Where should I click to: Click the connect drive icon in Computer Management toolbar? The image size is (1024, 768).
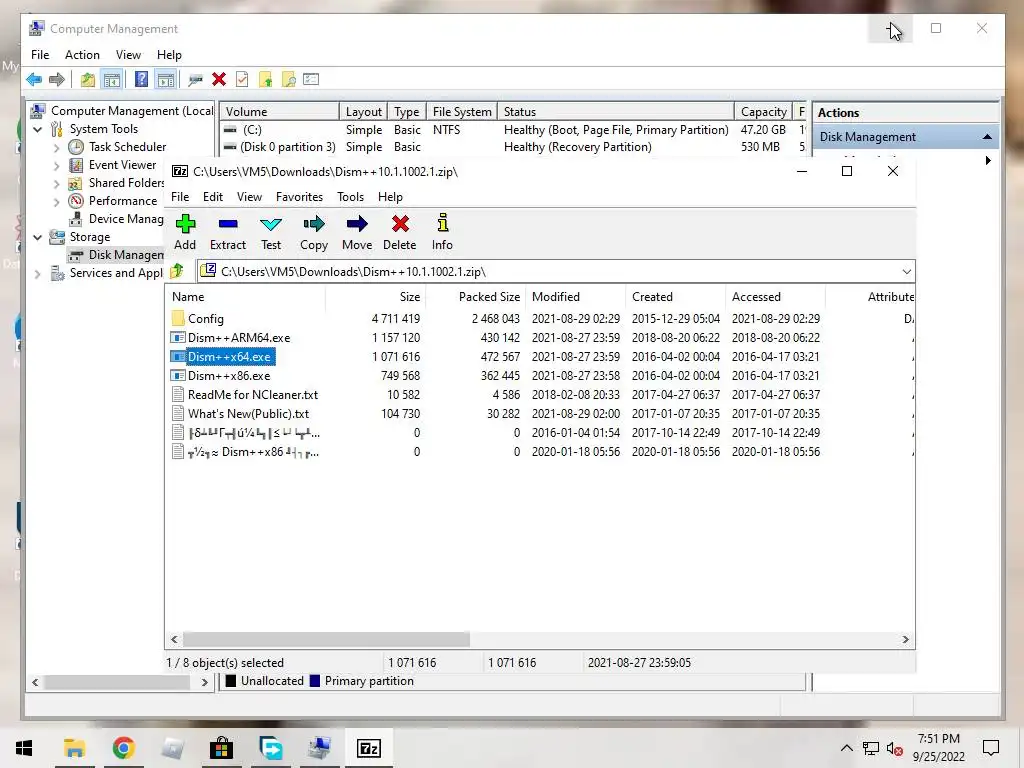(x=195, y=80)
